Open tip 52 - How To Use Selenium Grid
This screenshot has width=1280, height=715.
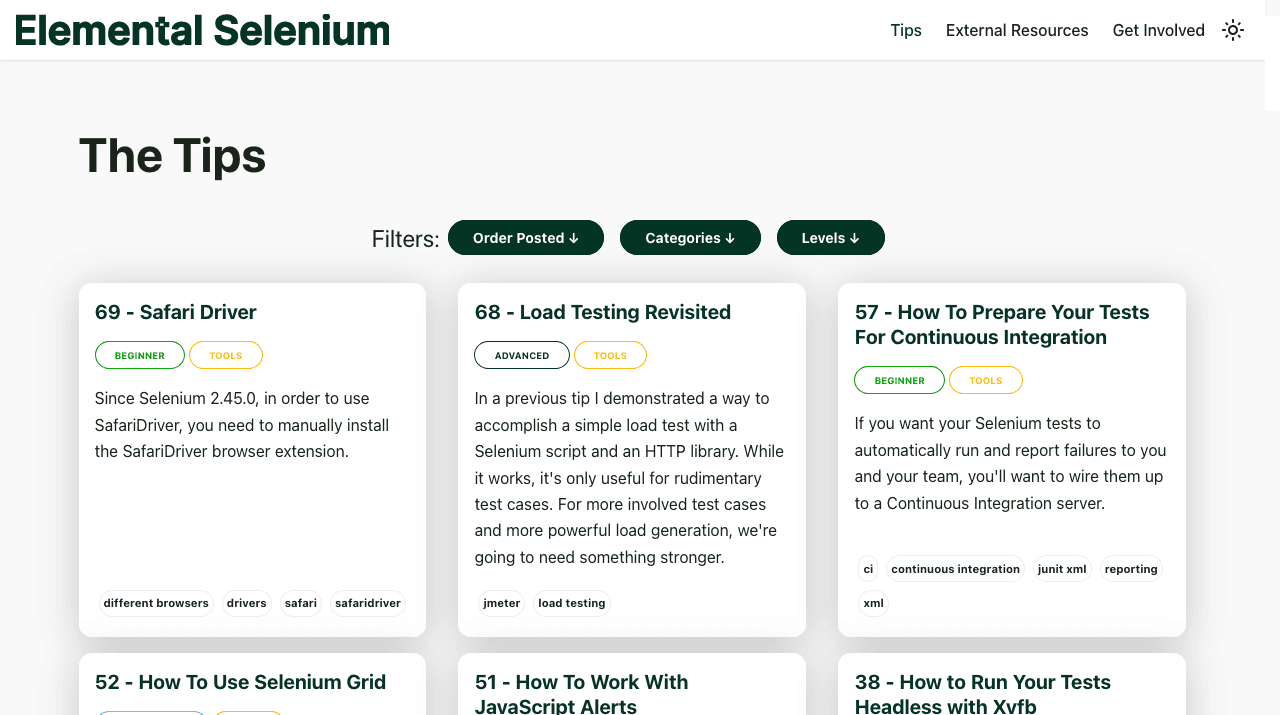(240, 682)
